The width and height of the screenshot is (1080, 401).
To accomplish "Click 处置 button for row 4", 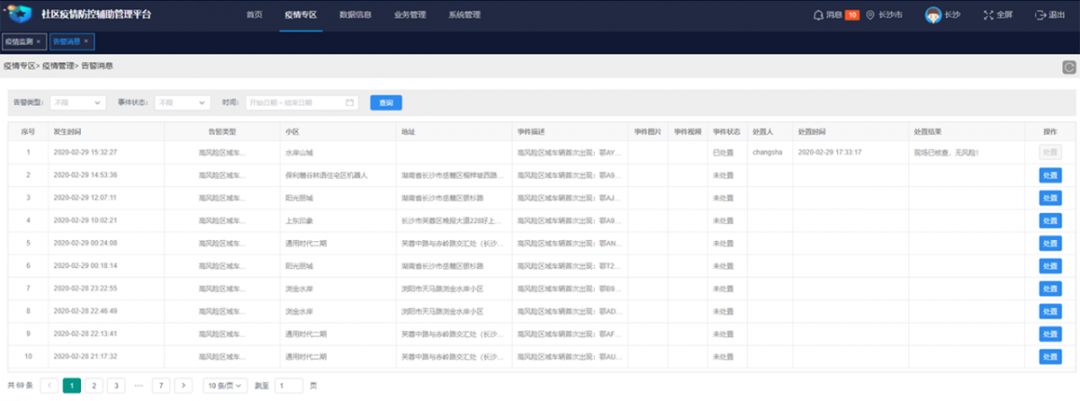I will click(1050, 220).
